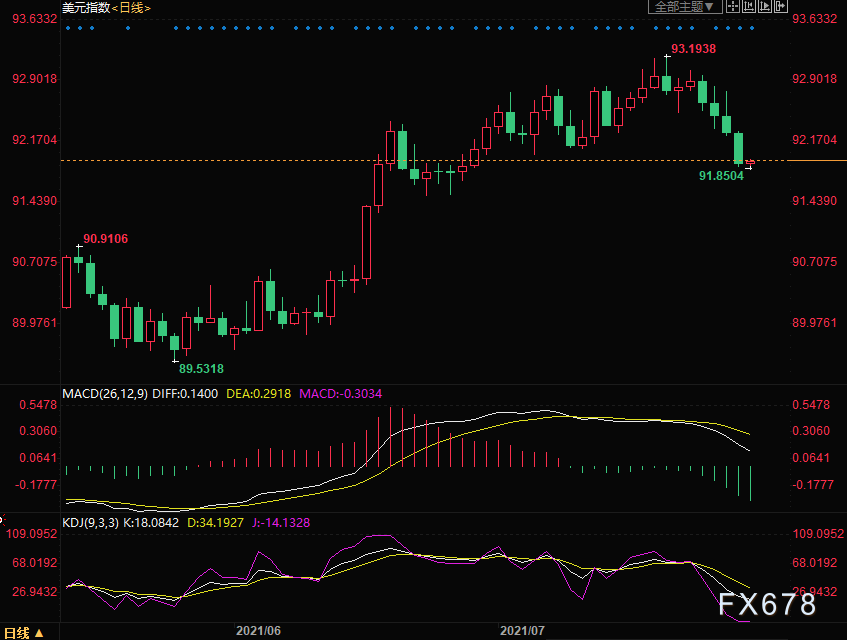Select the MACD(26,12,9) indicator label
Screen dimensions: 847x640
click(x=105, y=394)
